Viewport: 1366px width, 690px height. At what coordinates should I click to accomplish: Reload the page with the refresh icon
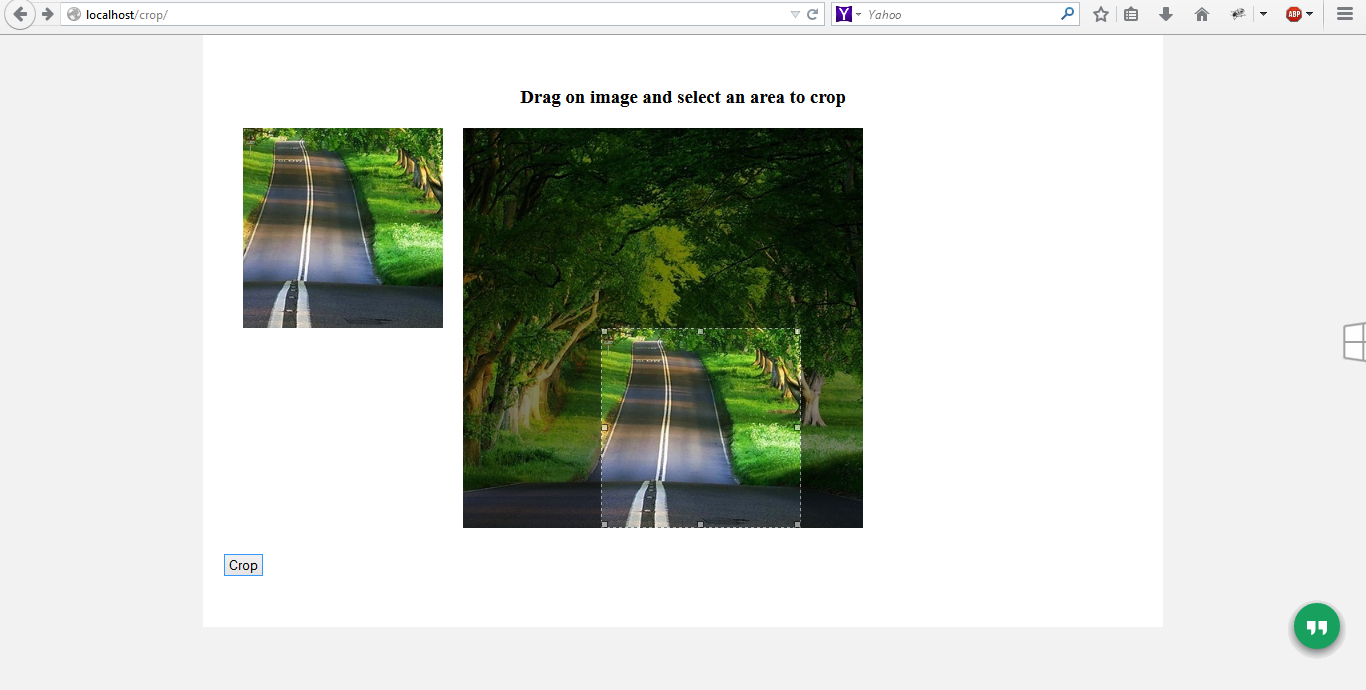tap(813, 14)
